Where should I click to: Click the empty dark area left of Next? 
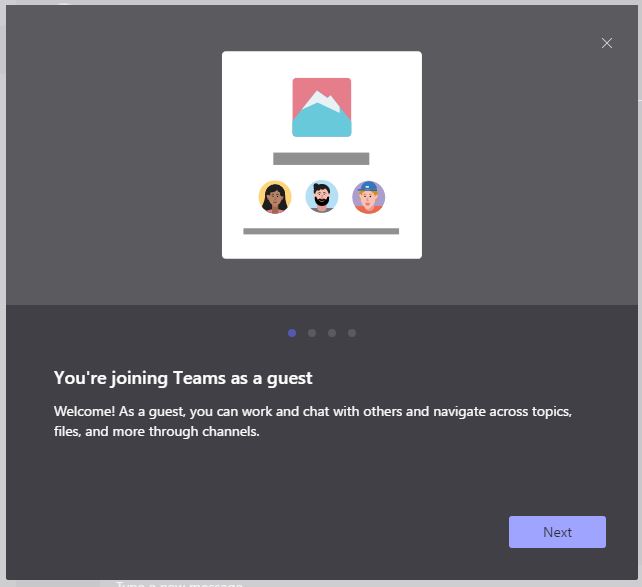300,532
